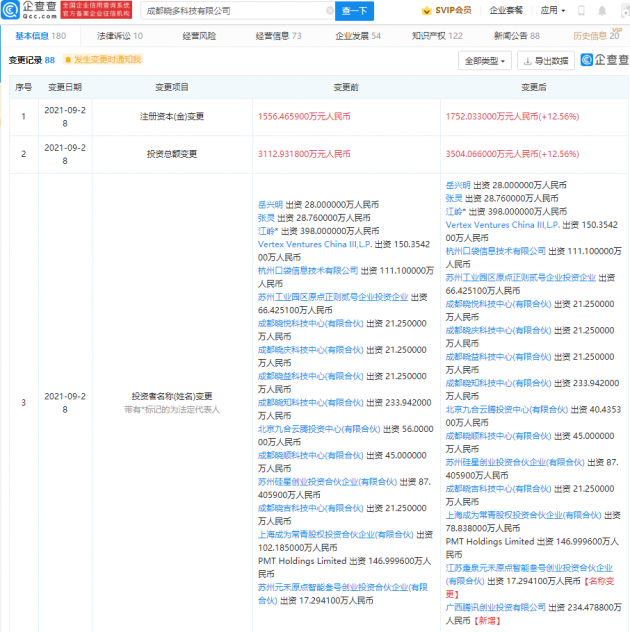The width and height of the screenshot is (630, 632).
Task: Open 江岭 in the 变更前 column
Action: (266, 231)
